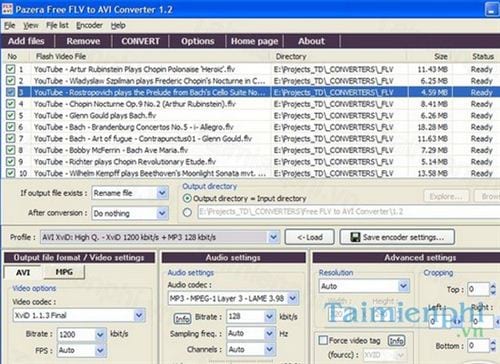Select row Bobby McFerrin - Bach Ave Maria.flv

pos(250,150)
